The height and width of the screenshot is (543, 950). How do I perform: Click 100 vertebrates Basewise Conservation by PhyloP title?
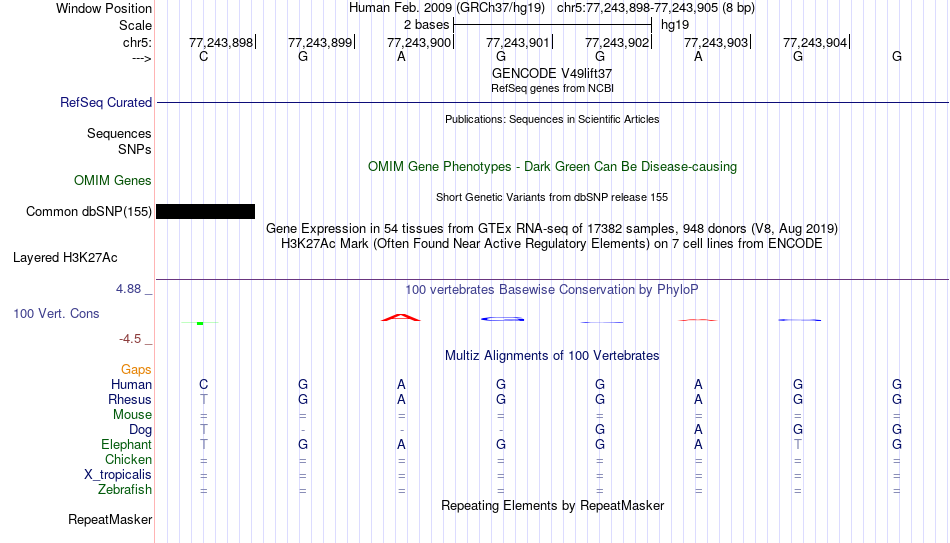552,290
